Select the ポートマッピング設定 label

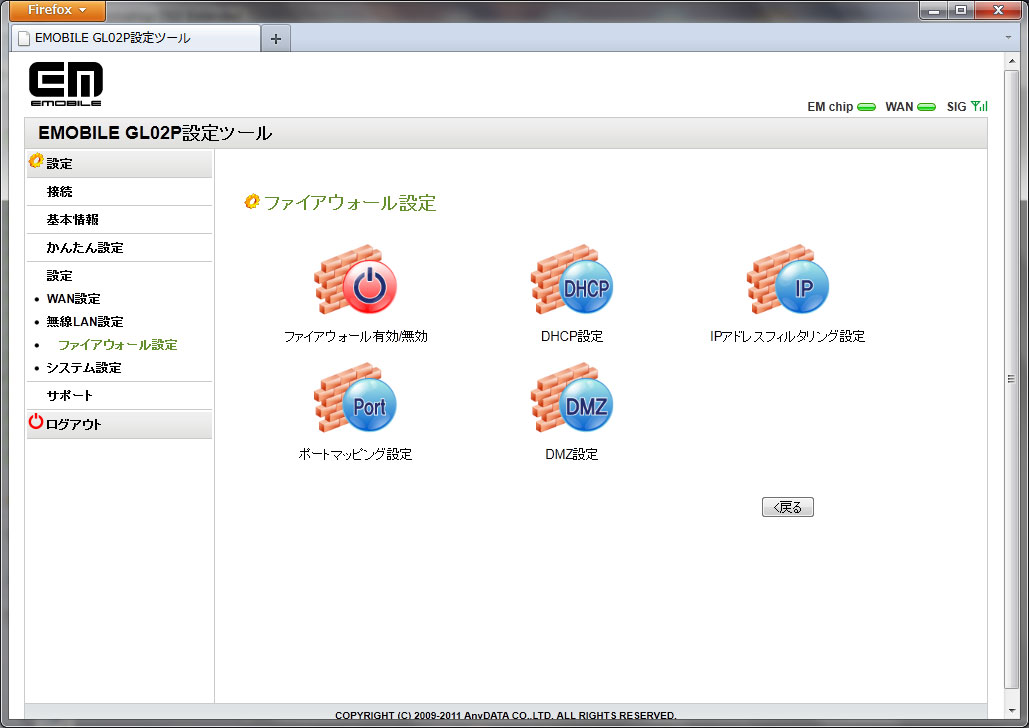tap(355, 454)
